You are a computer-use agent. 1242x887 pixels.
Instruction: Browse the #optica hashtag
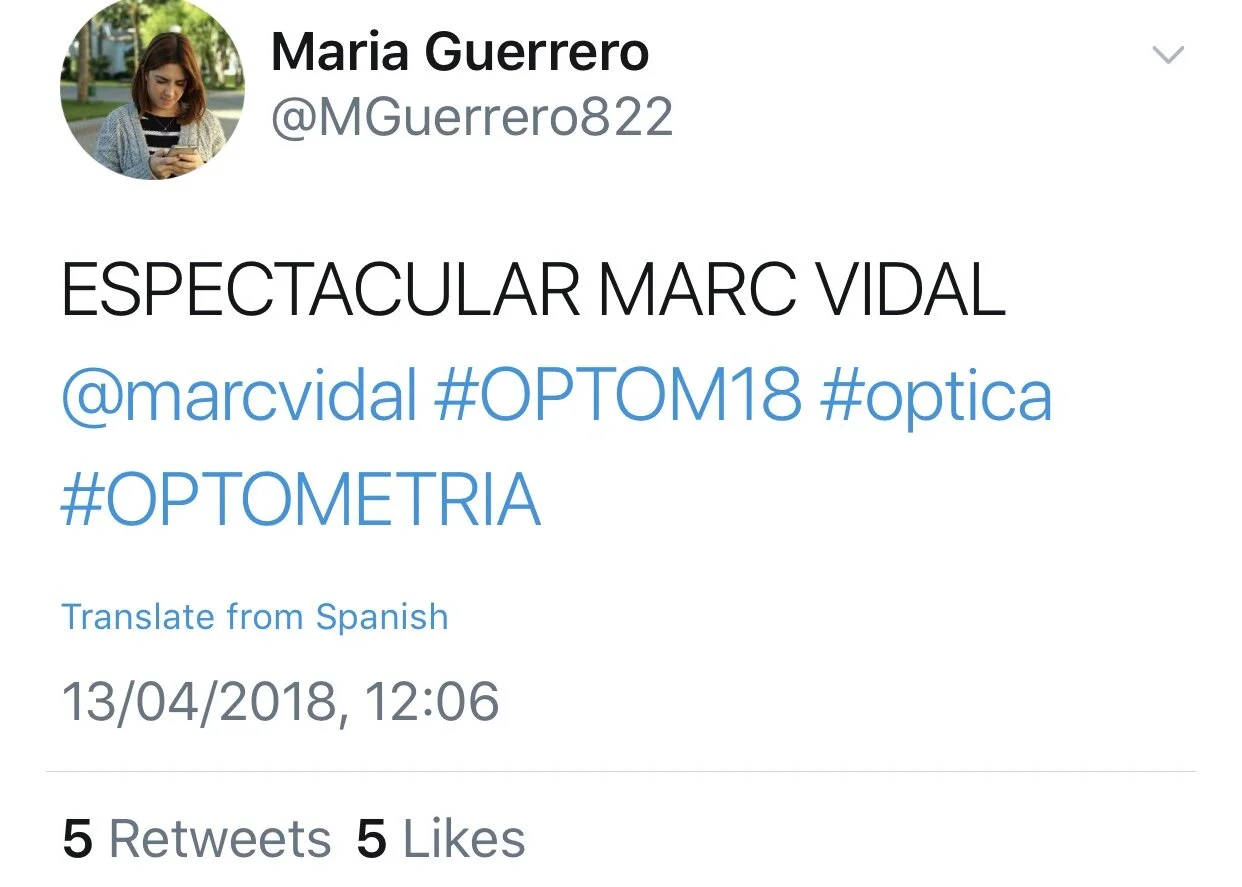[935, 397]
